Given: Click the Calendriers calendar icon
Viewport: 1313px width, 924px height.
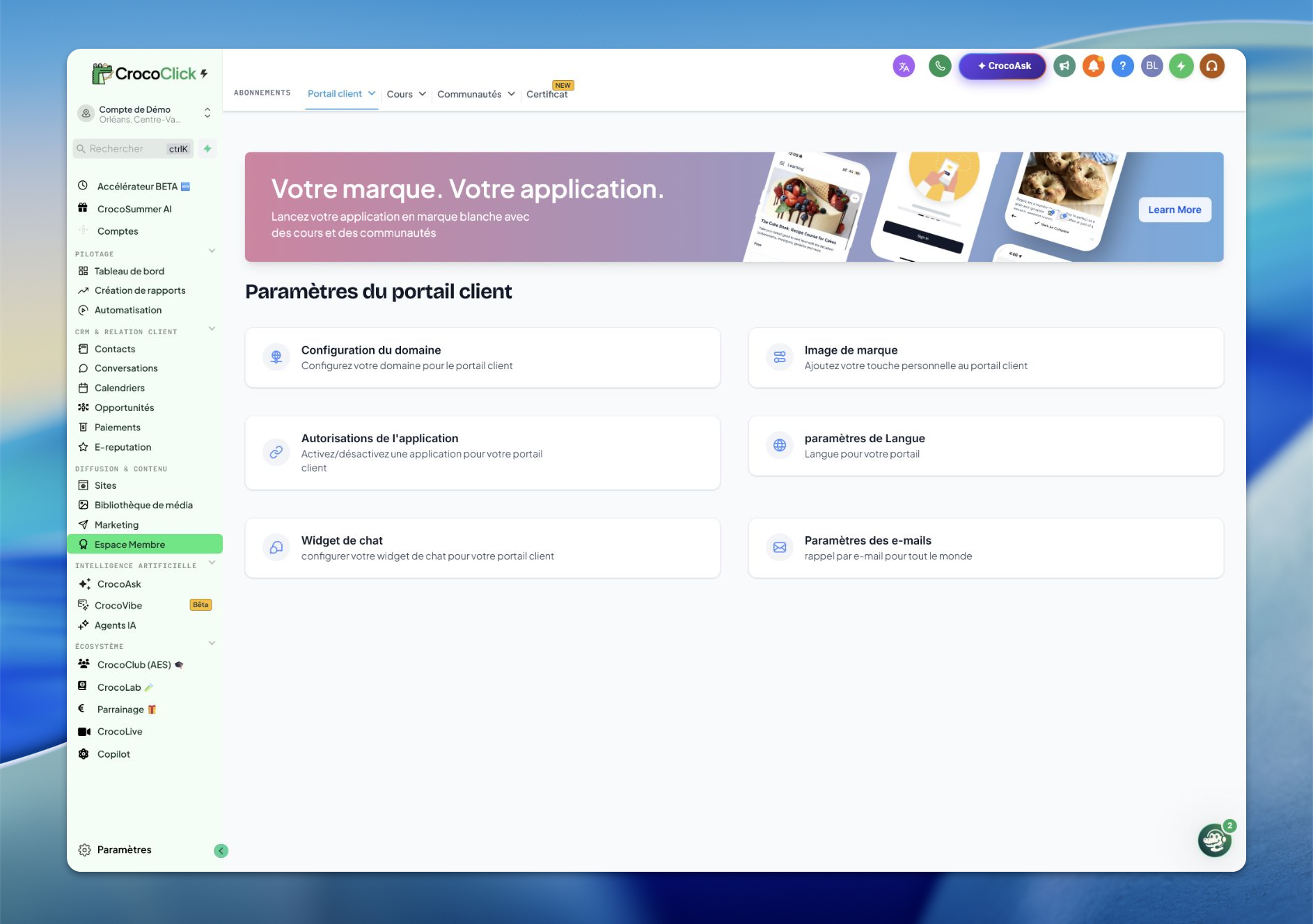Looking at the screenshot, I should (84, 388).
